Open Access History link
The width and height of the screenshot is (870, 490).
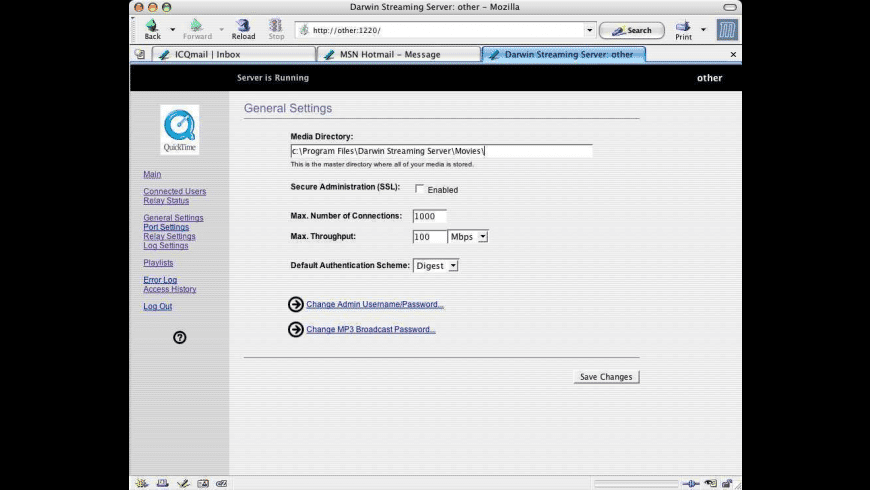[x=170, y=289]
